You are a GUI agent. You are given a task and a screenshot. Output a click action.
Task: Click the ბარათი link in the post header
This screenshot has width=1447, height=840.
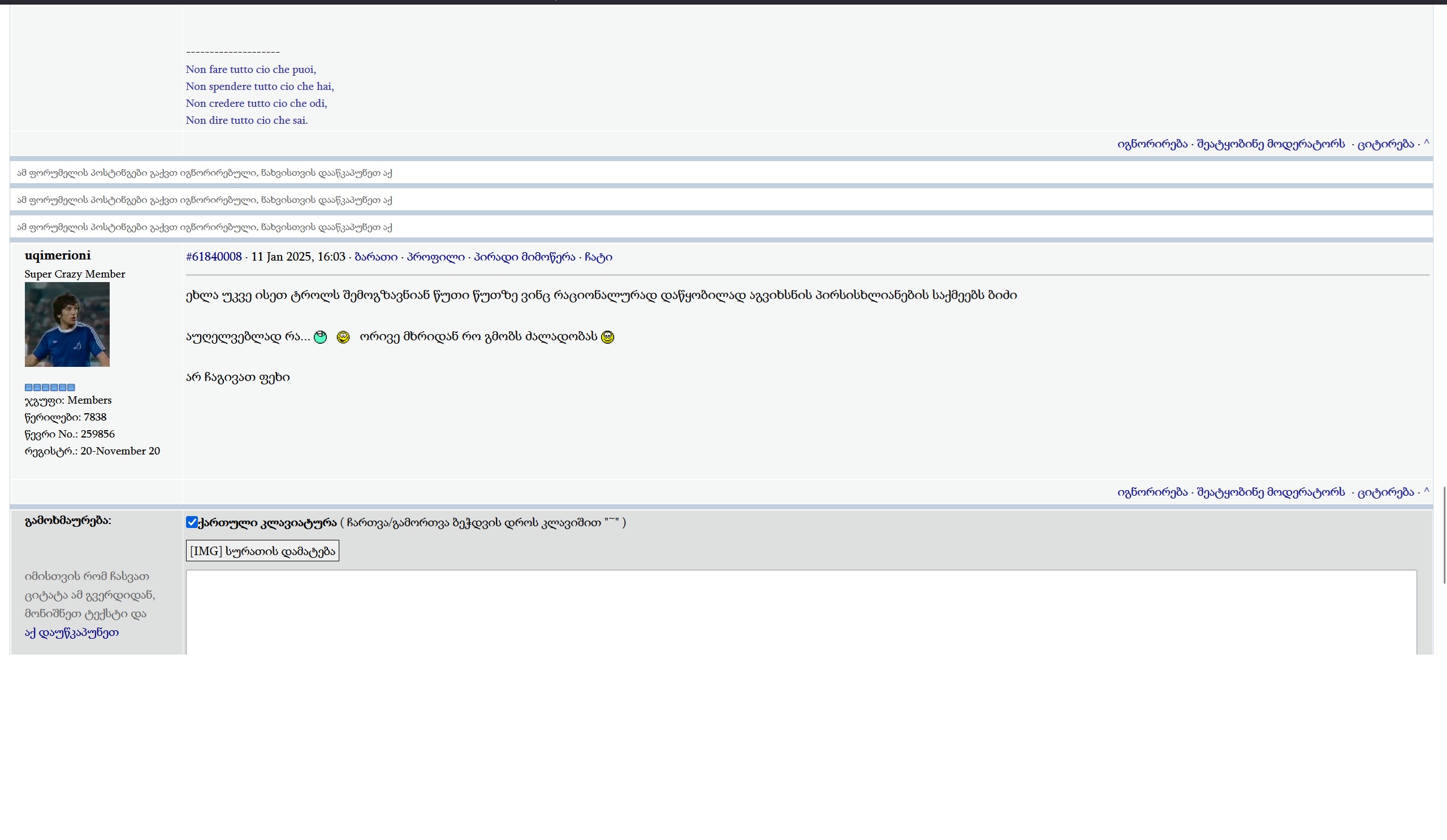376,257
